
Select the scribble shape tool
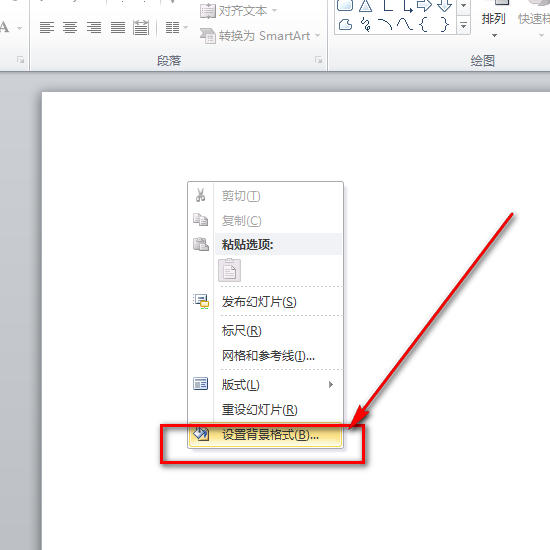pyautogui.click(x=366, y=25)
